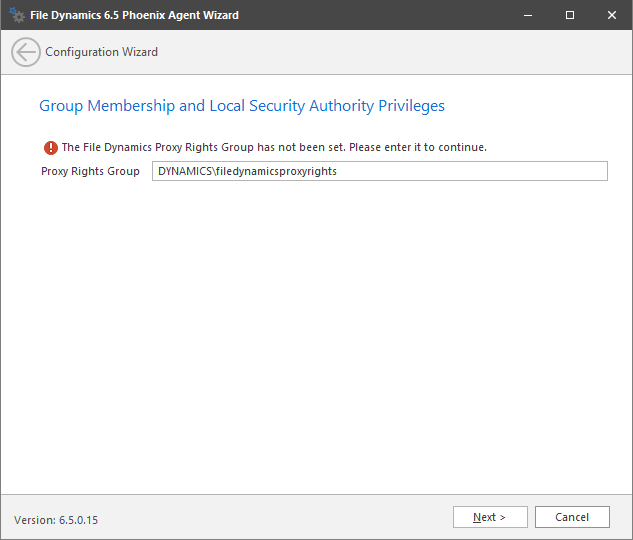Click the proxy rights group error message
633x540 pixels.
tap(274, 147)
